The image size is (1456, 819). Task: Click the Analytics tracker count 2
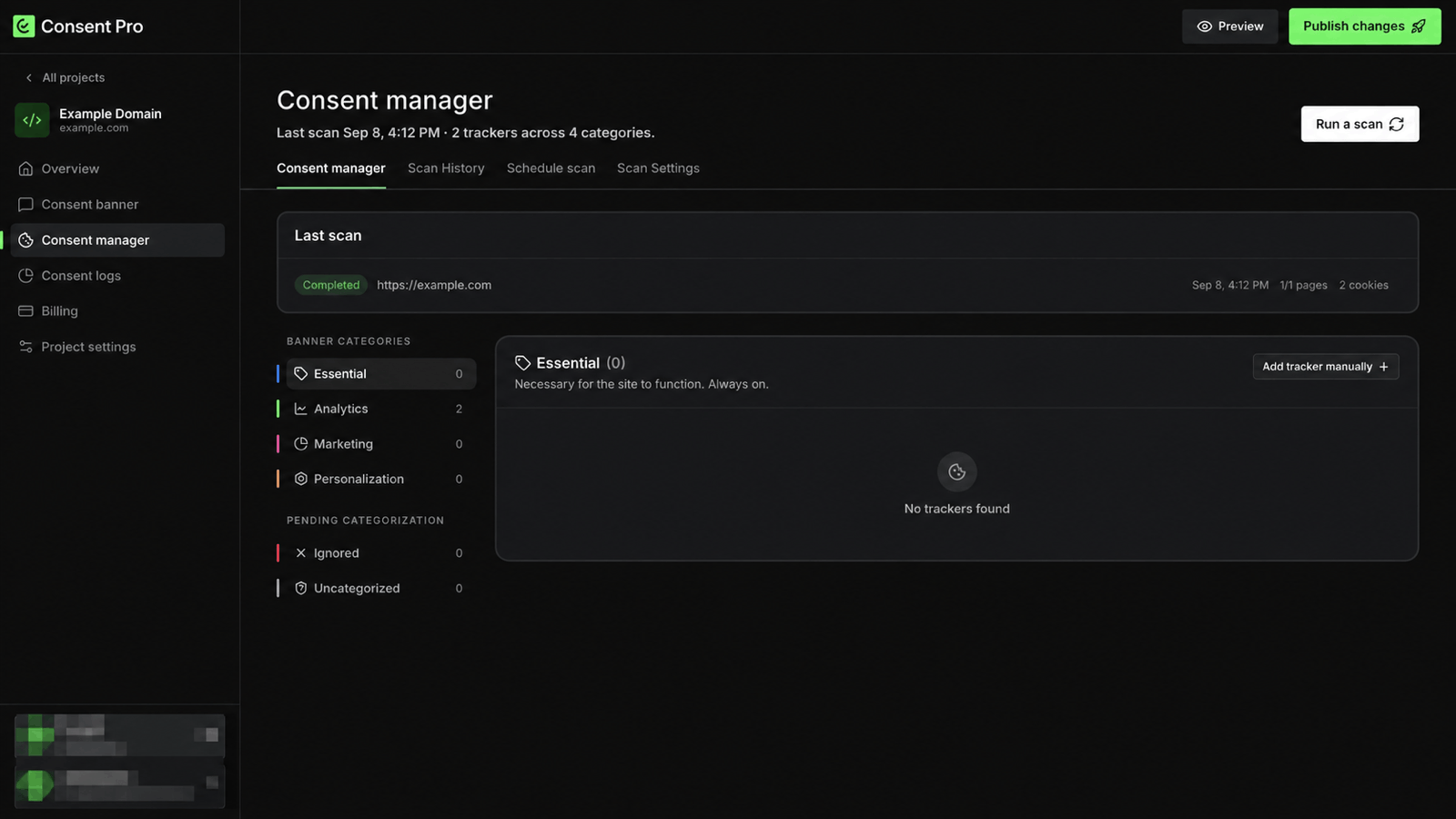click(459, 409)
